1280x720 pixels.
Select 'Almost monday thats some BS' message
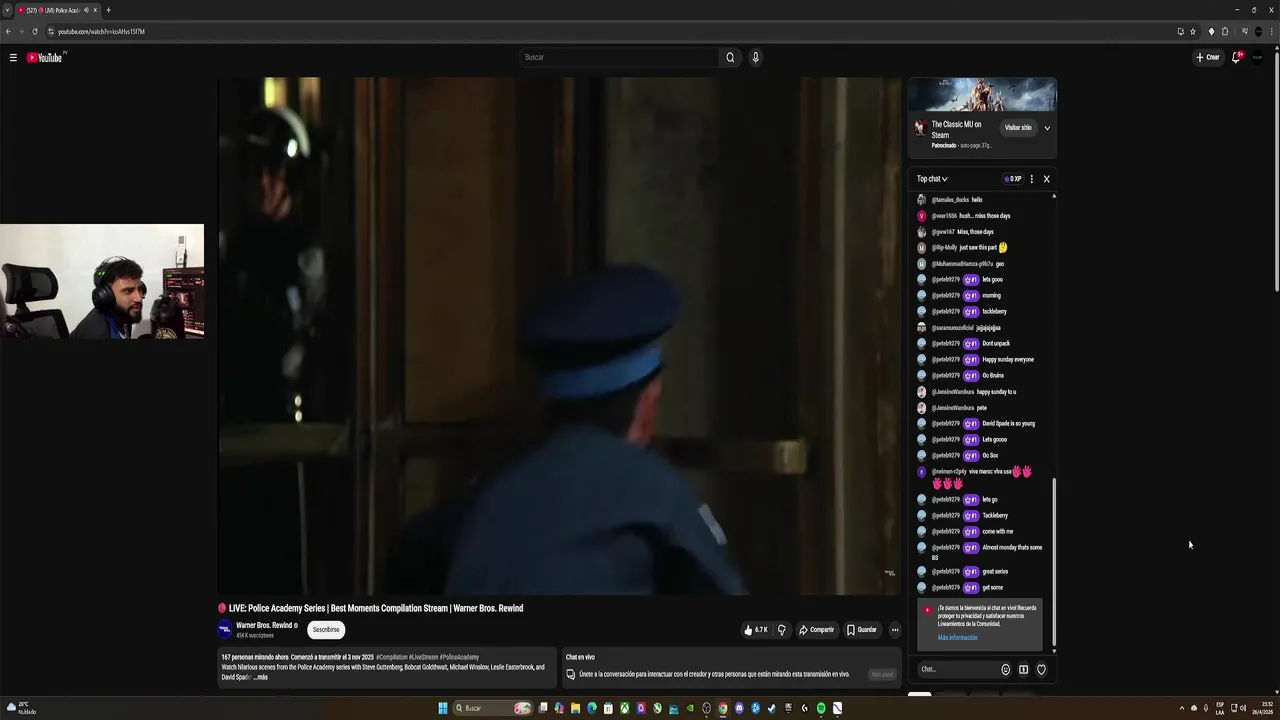(983, 551)
